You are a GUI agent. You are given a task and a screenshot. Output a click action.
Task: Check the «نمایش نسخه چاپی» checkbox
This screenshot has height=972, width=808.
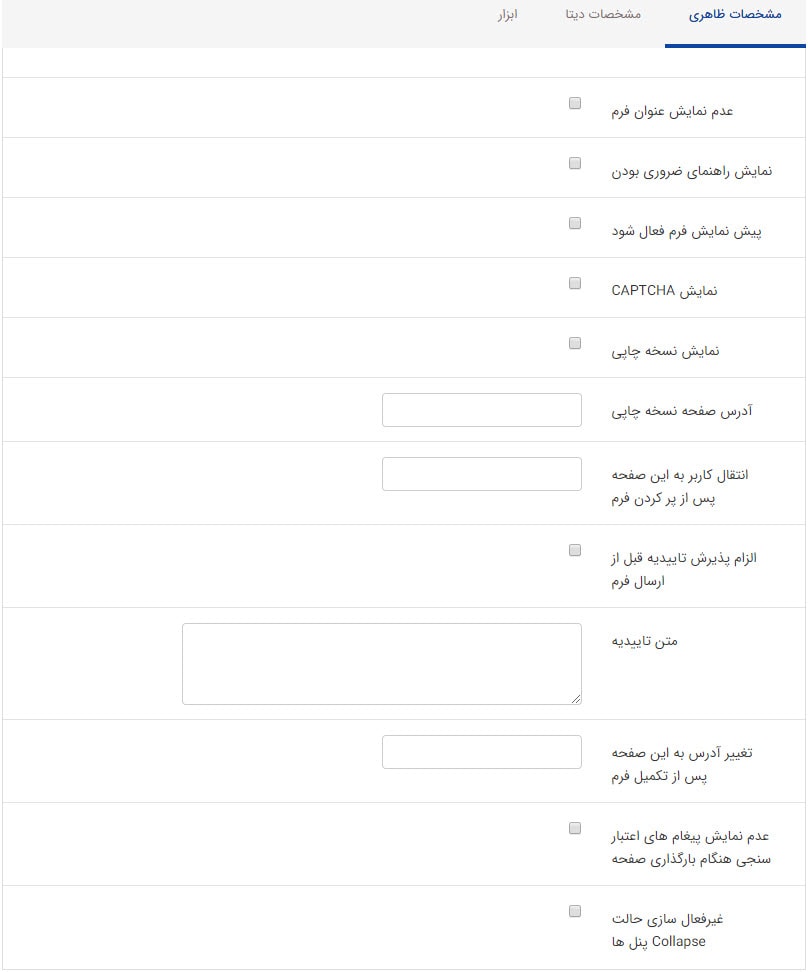(x=575, y=342)
